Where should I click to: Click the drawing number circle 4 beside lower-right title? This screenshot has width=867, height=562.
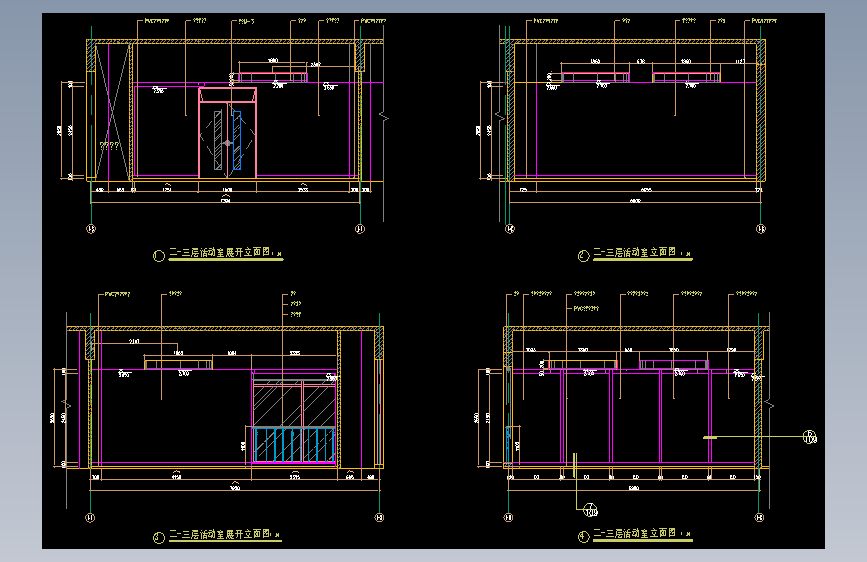[x=583, y=537]
